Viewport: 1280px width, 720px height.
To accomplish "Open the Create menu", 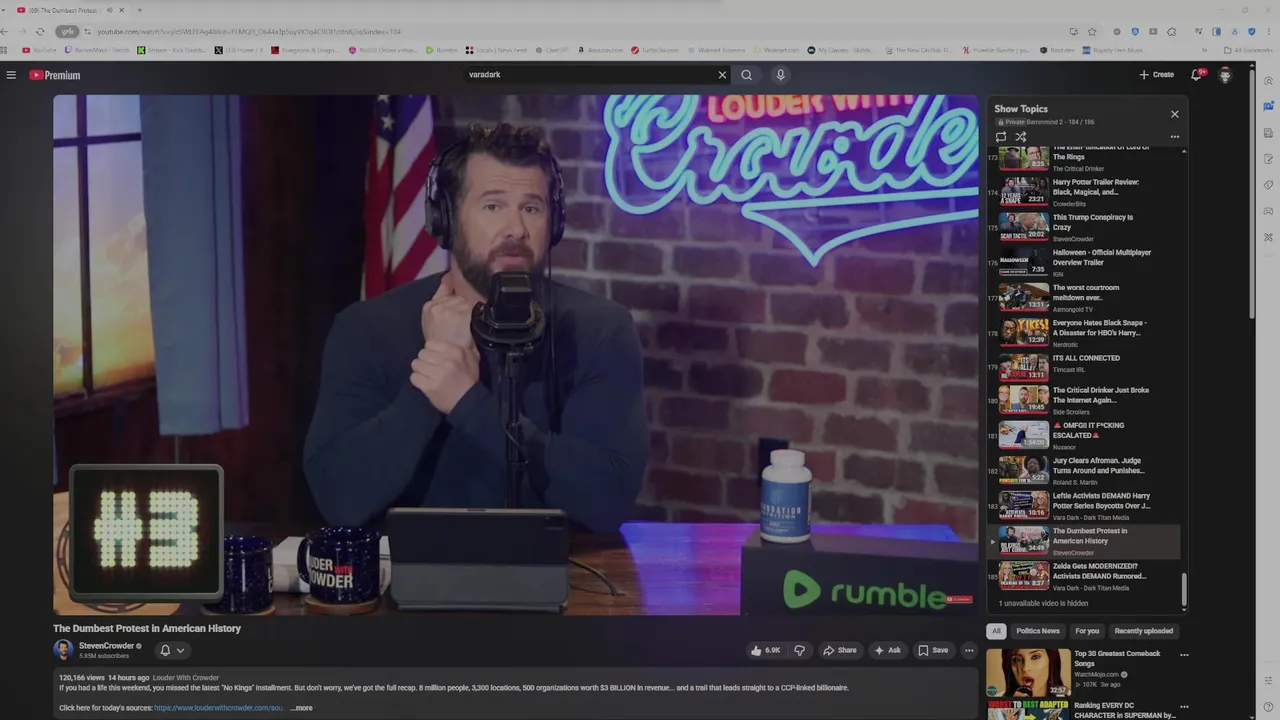I will pos(1157,75).
